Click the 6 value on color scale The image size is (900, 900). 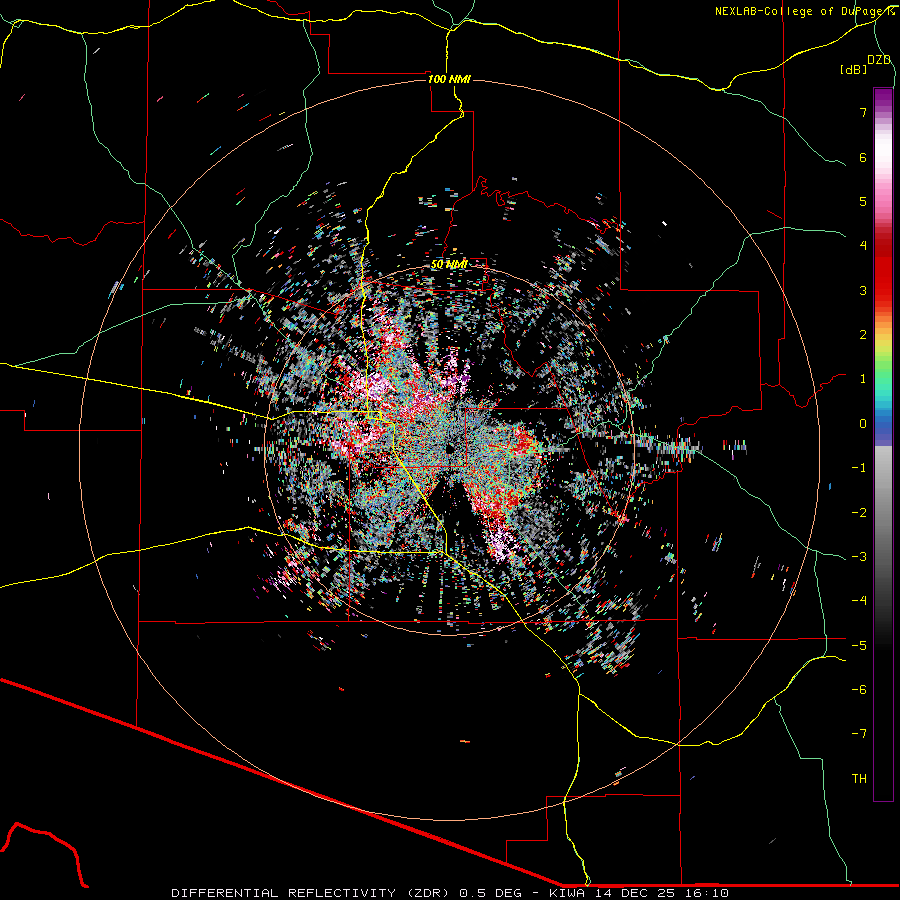pyautogui.click(x=863, y=157)
